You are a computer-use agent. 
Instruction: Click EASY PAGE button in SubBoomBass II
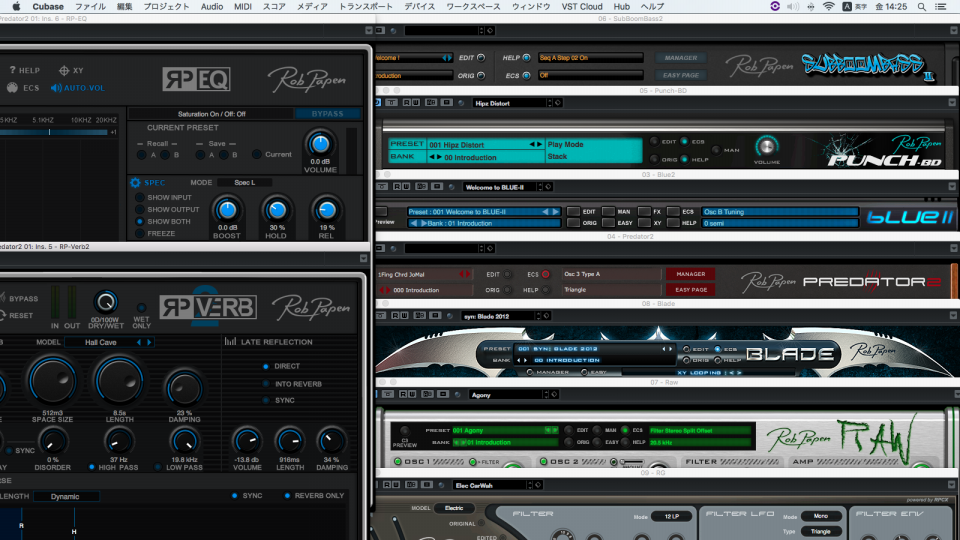pos(681,75)
